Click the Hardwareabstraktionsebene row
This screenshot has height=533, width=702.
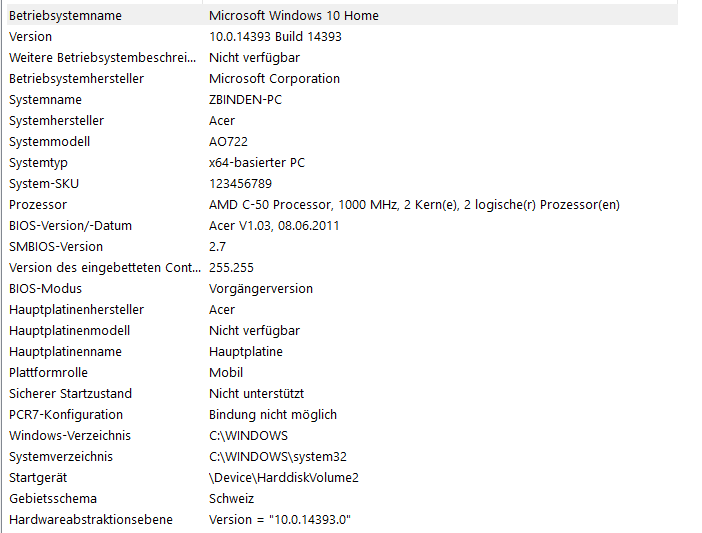(x=342, y=520)
